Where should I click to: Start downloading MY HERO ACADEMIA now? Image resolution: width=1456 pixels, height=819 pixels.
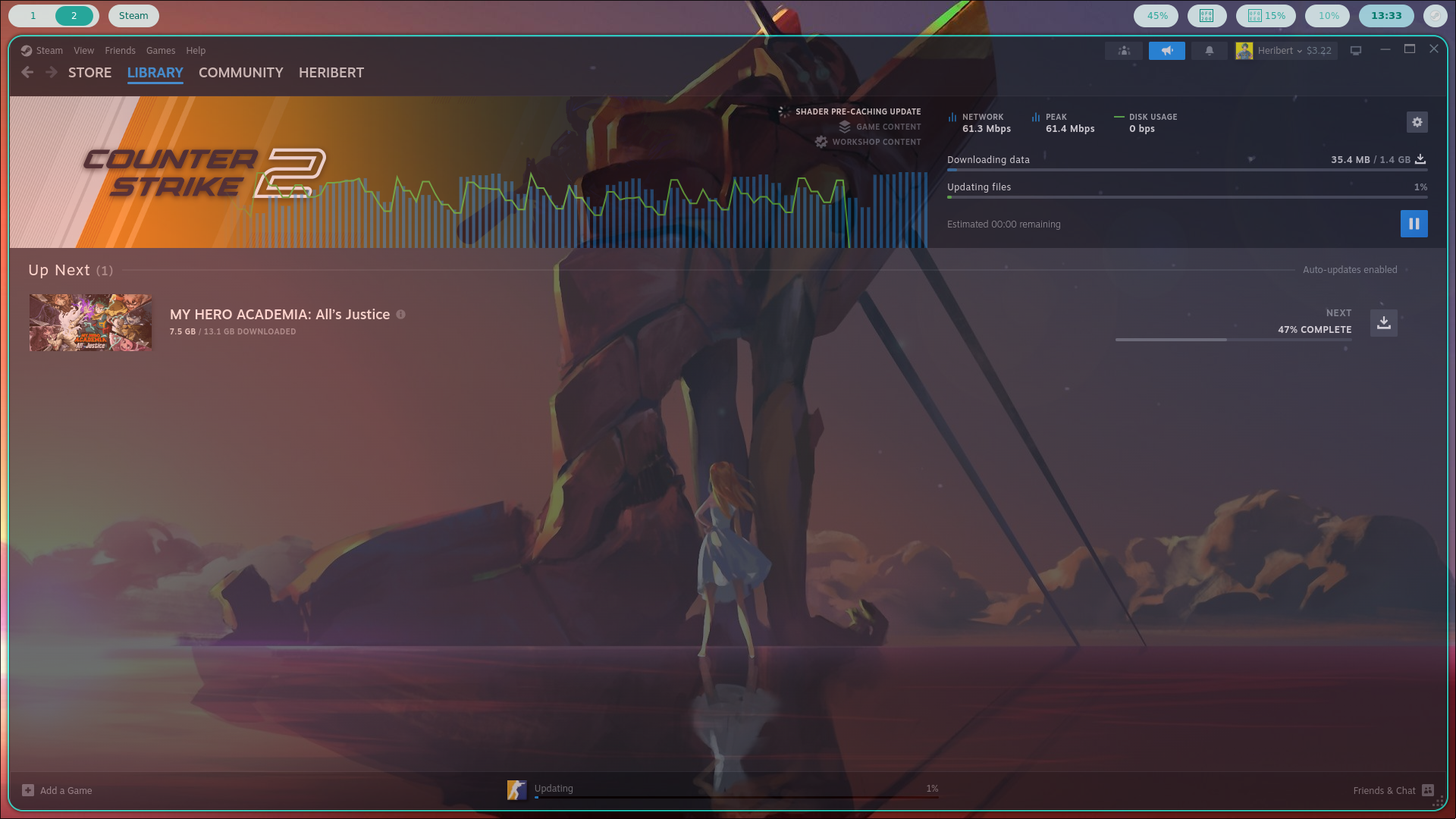click(x=1384, y=322)
